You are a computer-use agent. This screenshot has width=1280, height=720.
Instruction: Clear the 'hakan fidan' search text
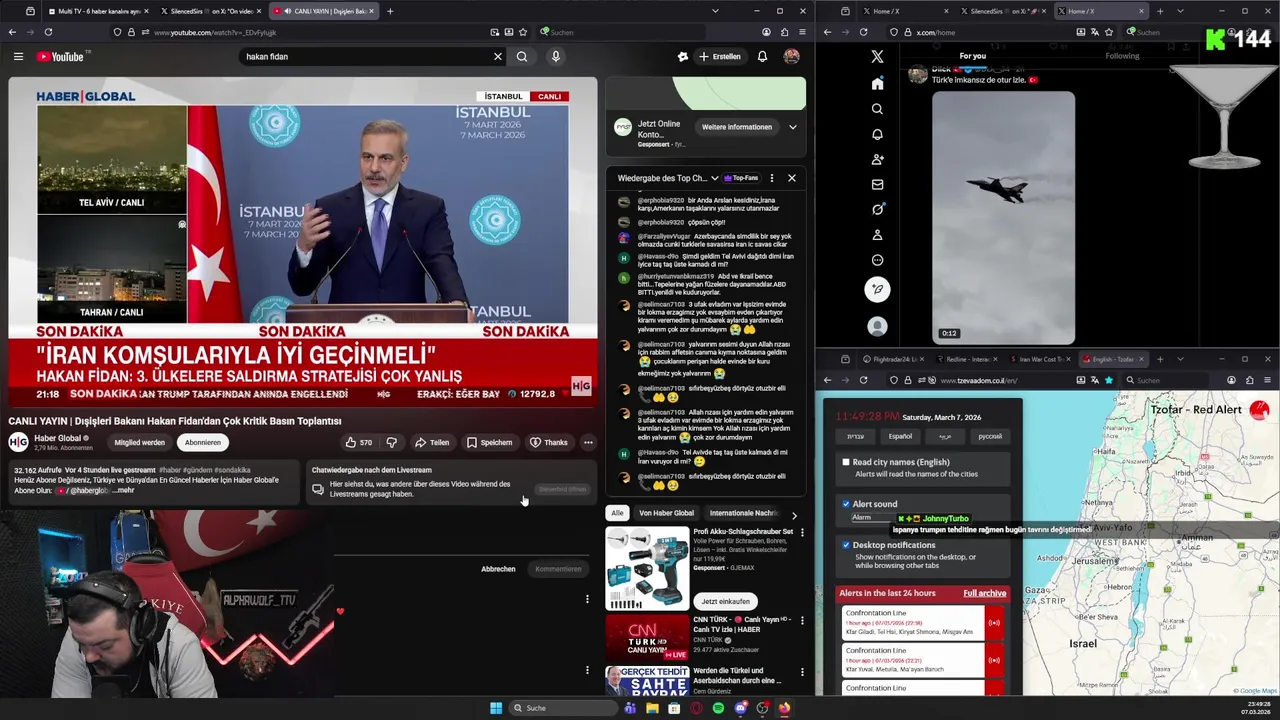[497, 57]
